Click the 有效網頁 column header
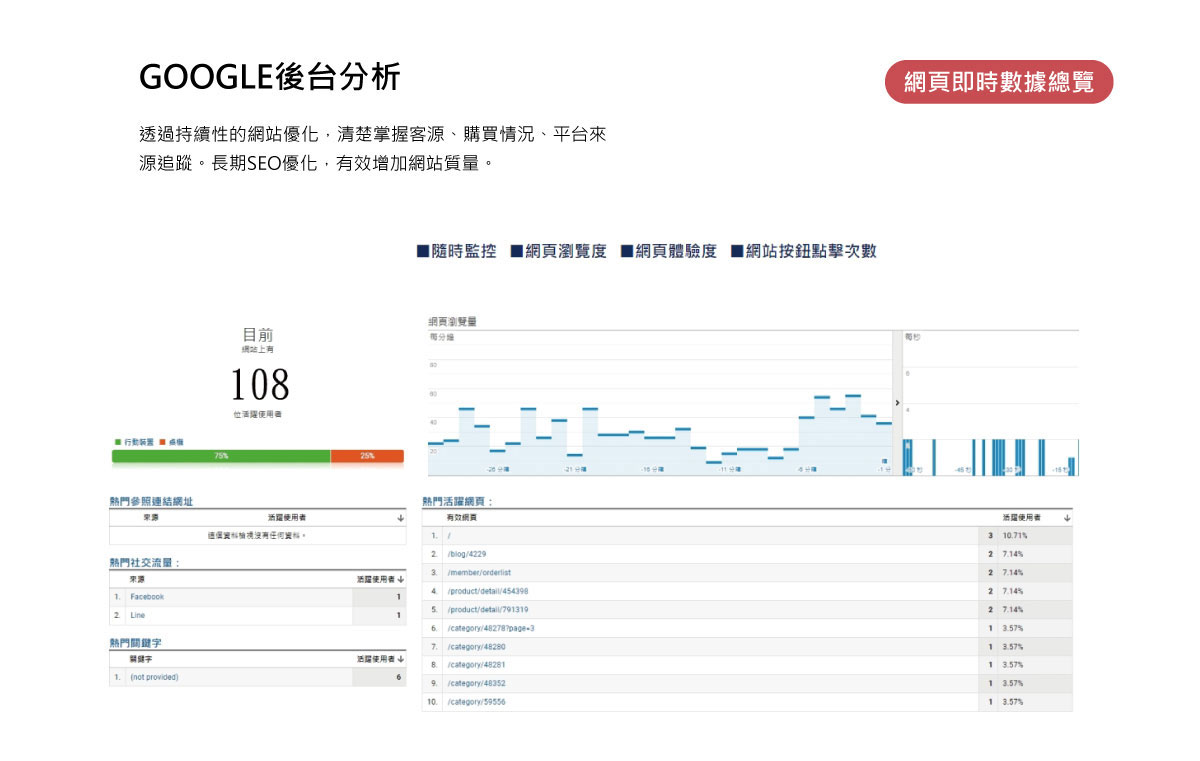The width and height of the screenshot is (1200, 761). click(462, 518)
